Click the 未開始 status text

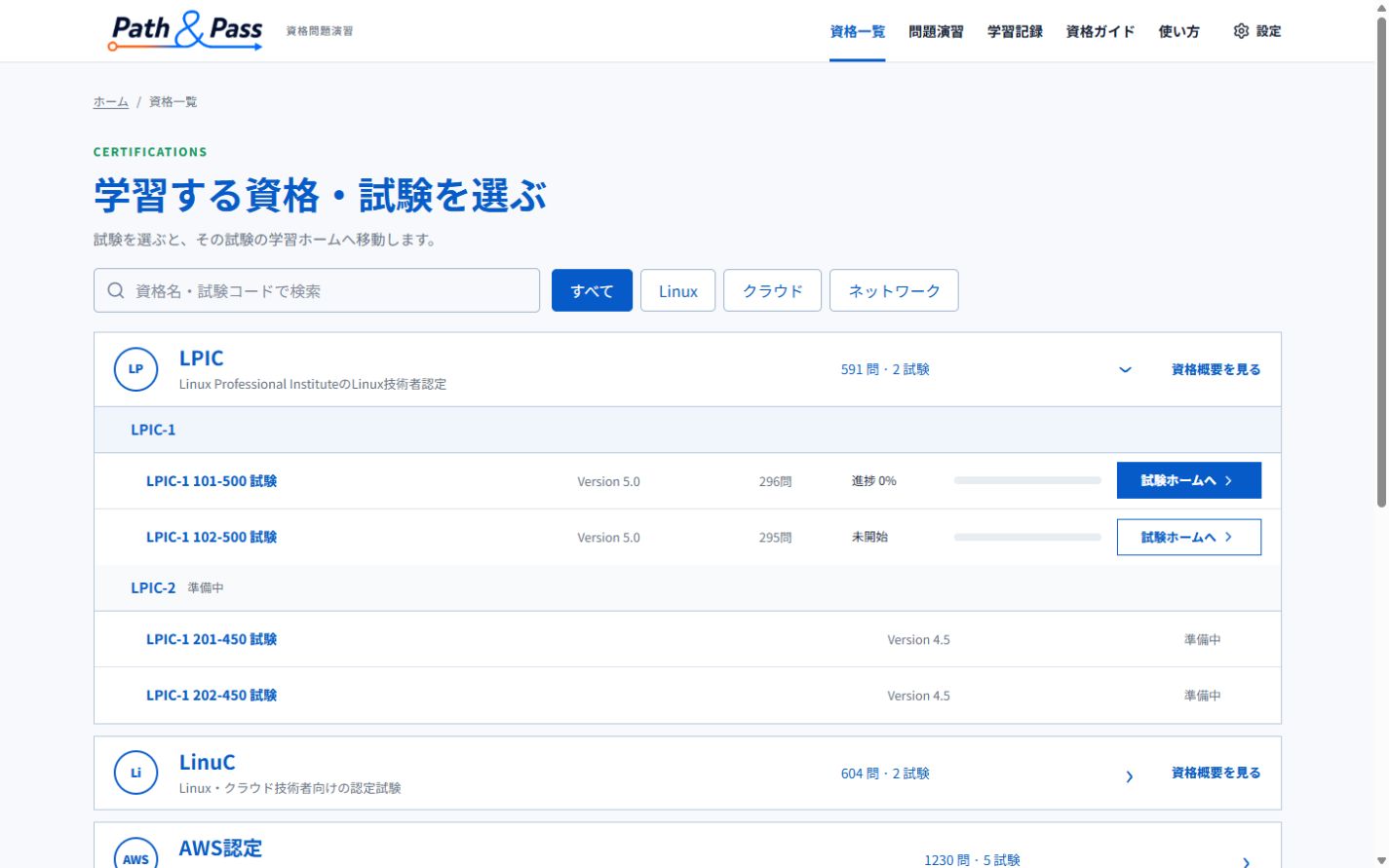[869, 537]
